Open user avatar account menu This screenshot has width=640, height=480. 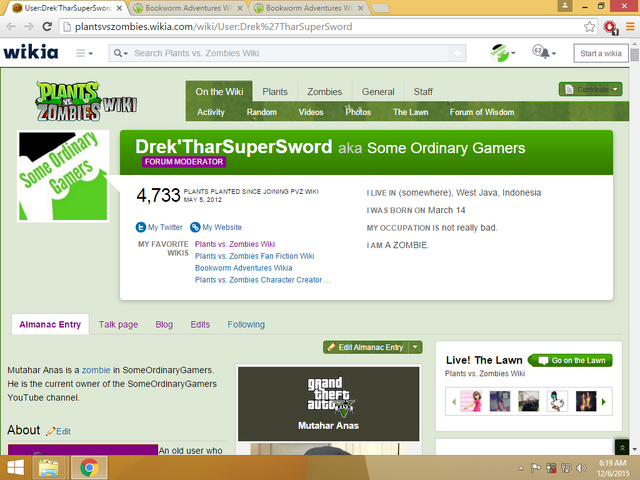pos(502,53)
